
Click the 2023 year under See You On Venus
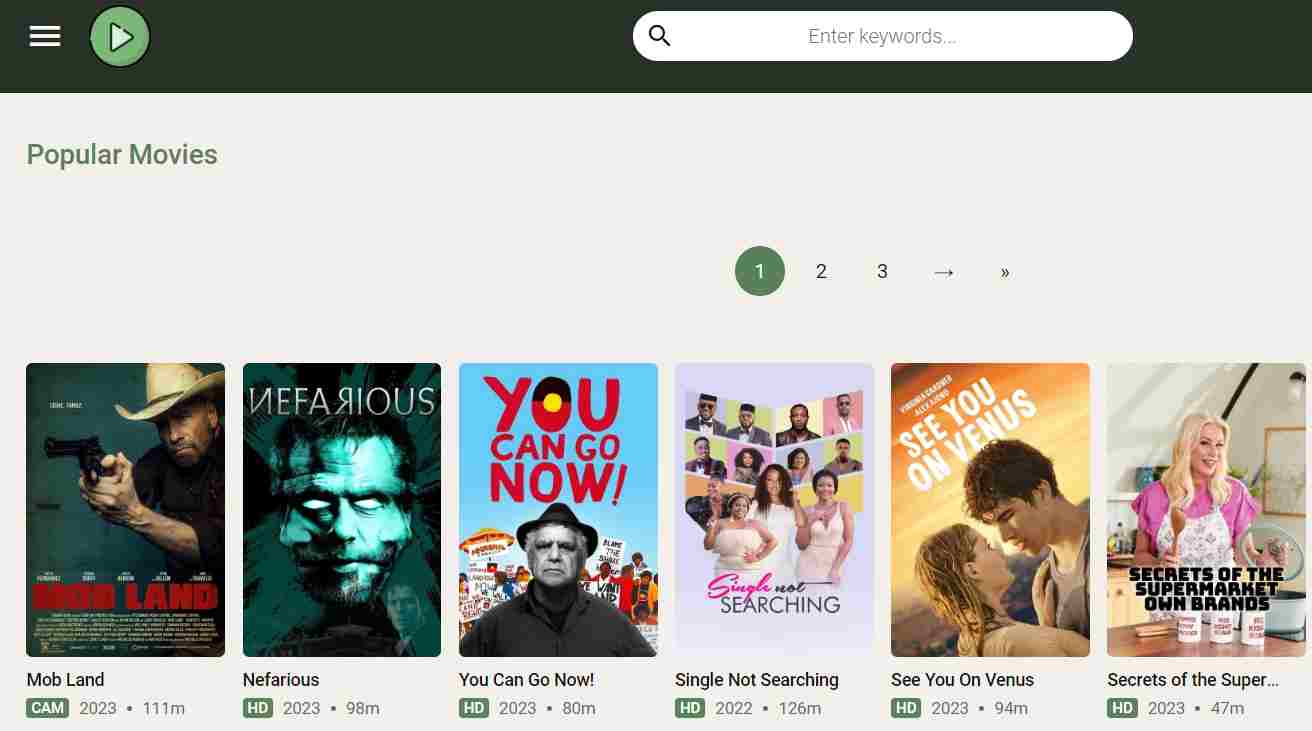950,708
